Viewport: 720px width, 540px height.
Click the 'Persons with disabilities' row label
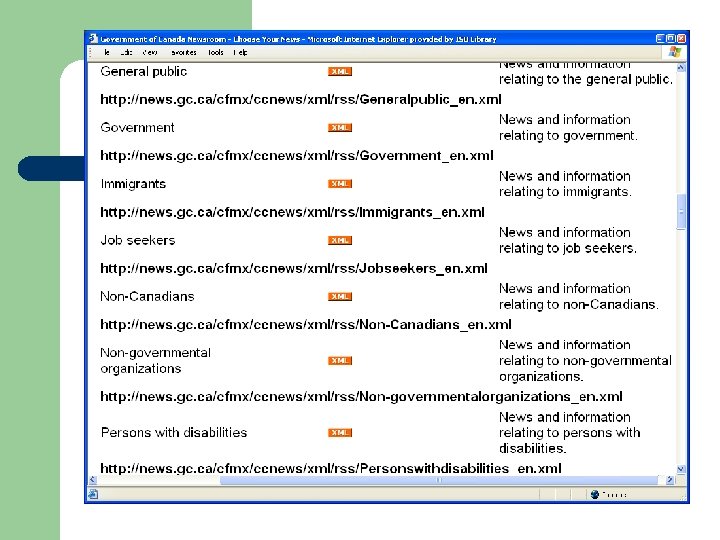coord(174,433)
